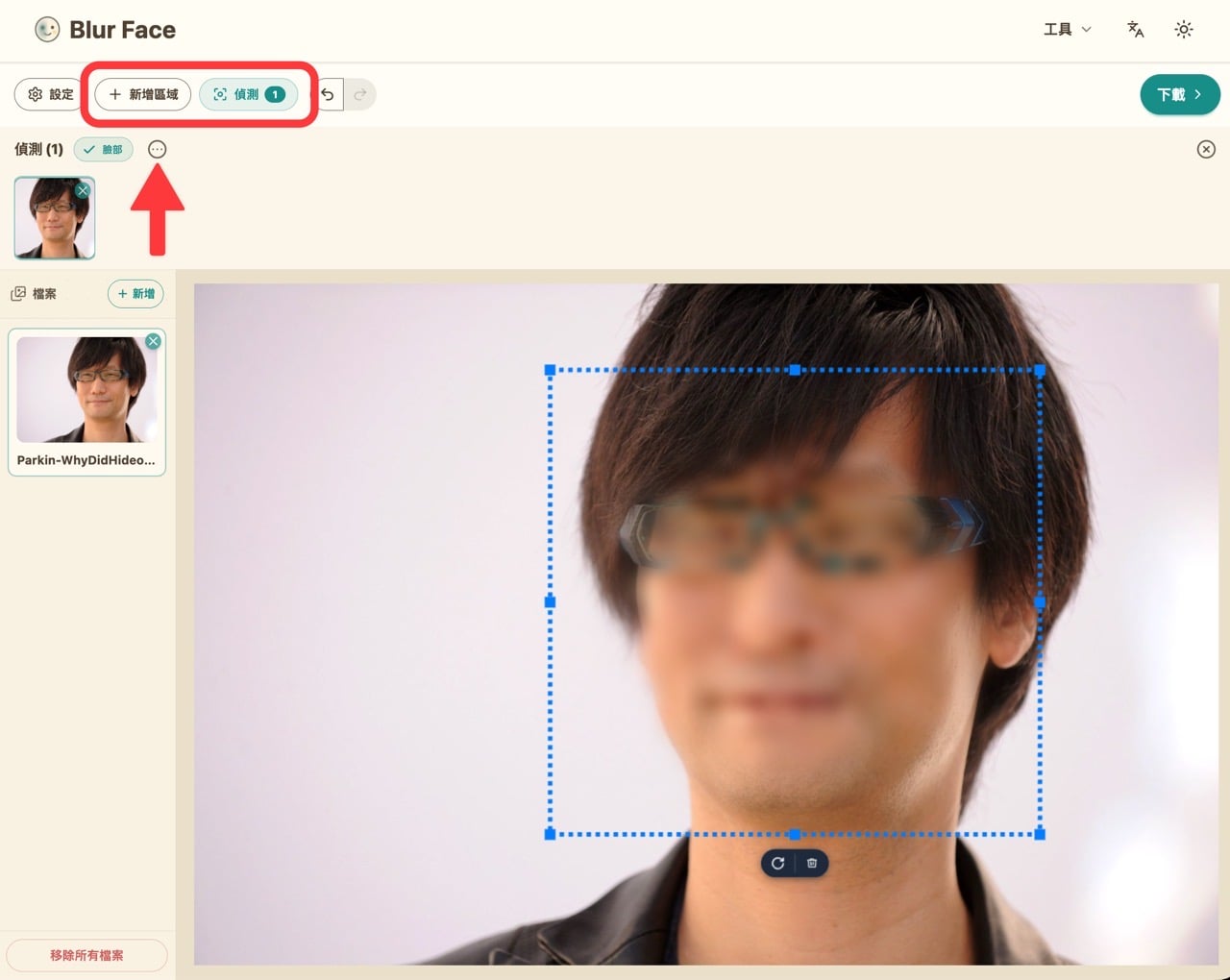Click the top-right handle of blur region
The width and height of the screenshot is (1230, 980).
coord(1040,370)
